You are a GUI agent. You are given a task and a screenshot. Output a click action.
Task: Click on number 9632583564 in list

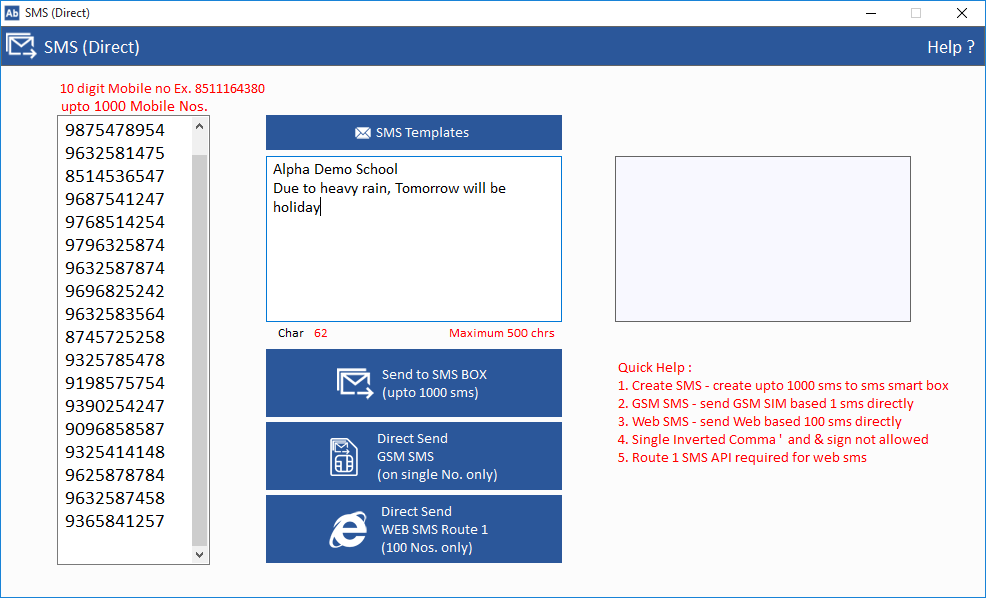(115, 314)
